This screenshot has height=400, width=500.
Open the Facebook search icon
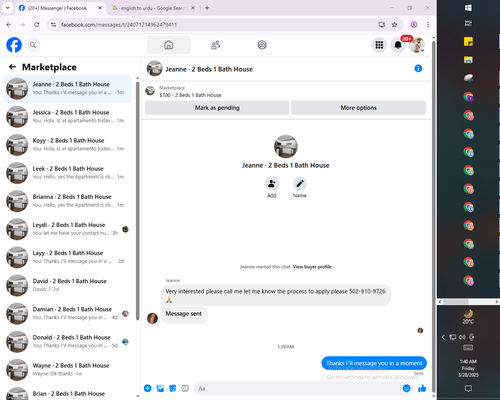33,45
